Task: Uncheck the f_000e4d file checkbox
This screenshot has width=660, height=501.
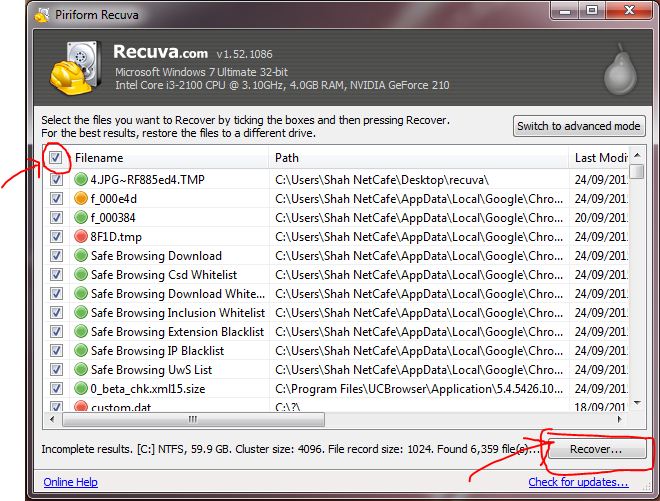Action: point(56,198)
